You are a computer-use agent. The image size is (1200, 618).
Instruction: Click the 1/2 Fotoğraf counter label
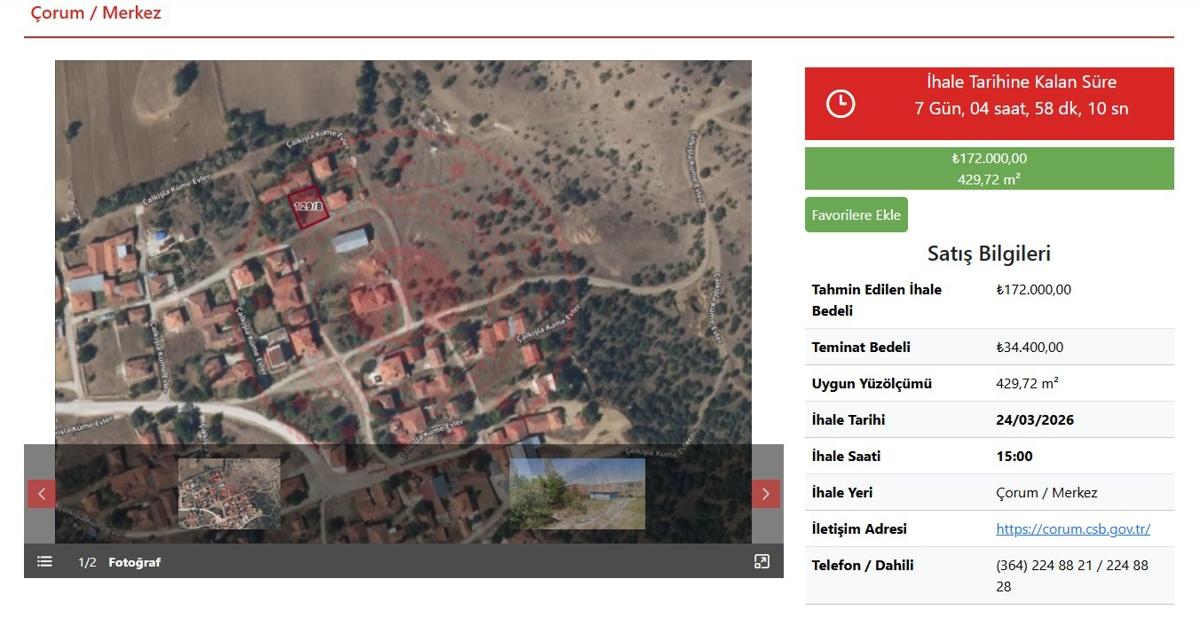pyautogui.click(x=119, y=562)
